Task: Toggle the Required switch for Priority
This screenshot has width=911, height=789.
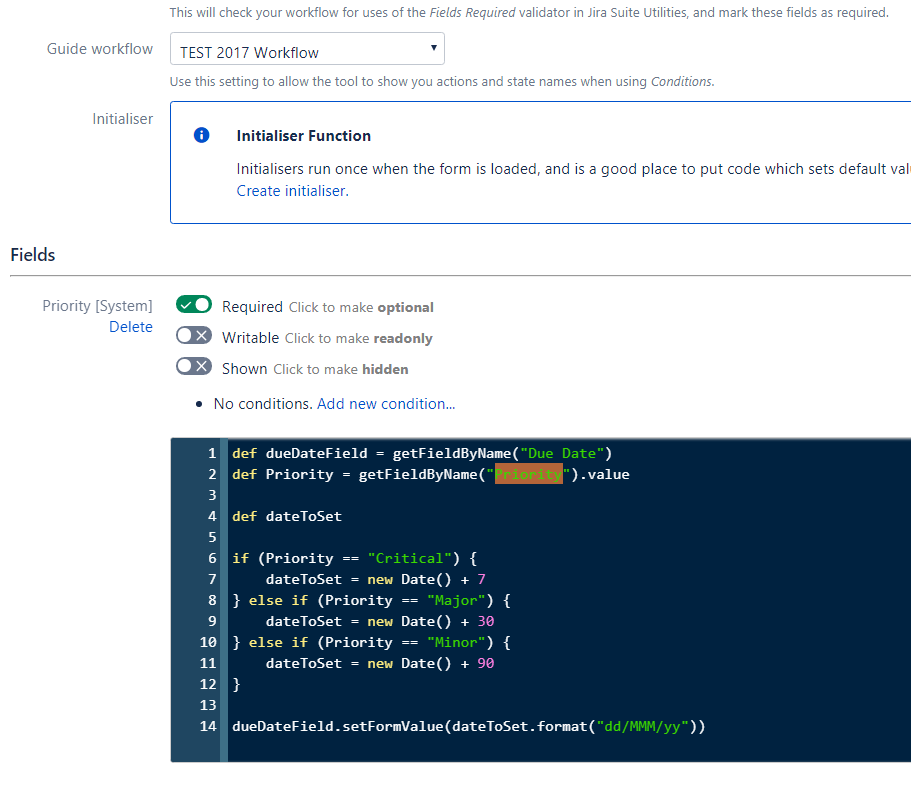Action: coord(193,304)
